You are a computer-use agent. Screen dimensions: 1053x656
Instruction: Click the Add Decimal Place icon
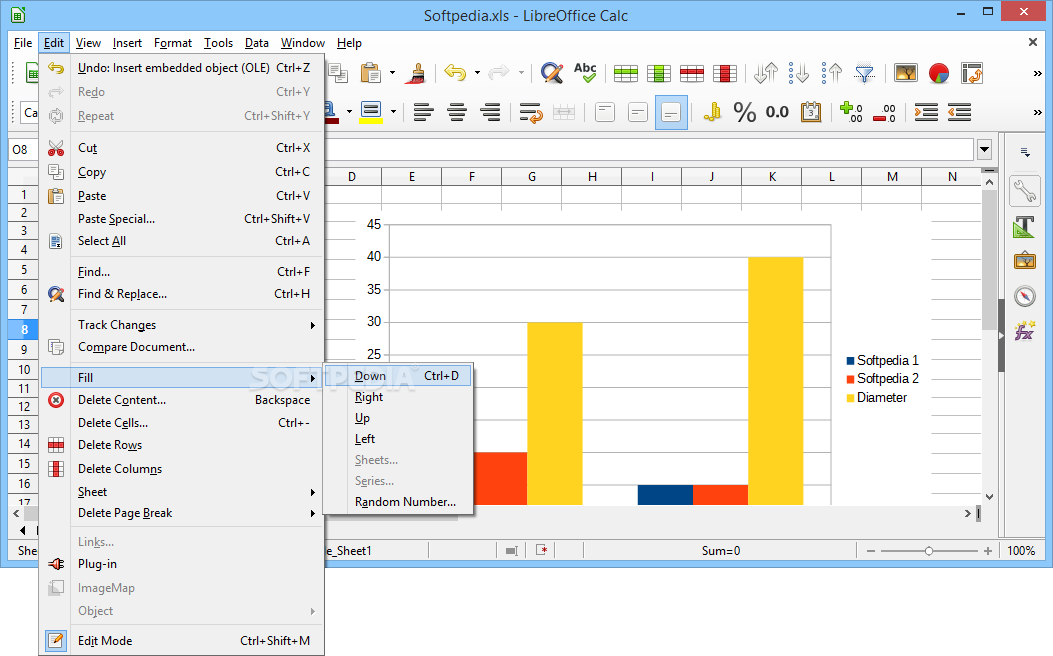(851, 112)
